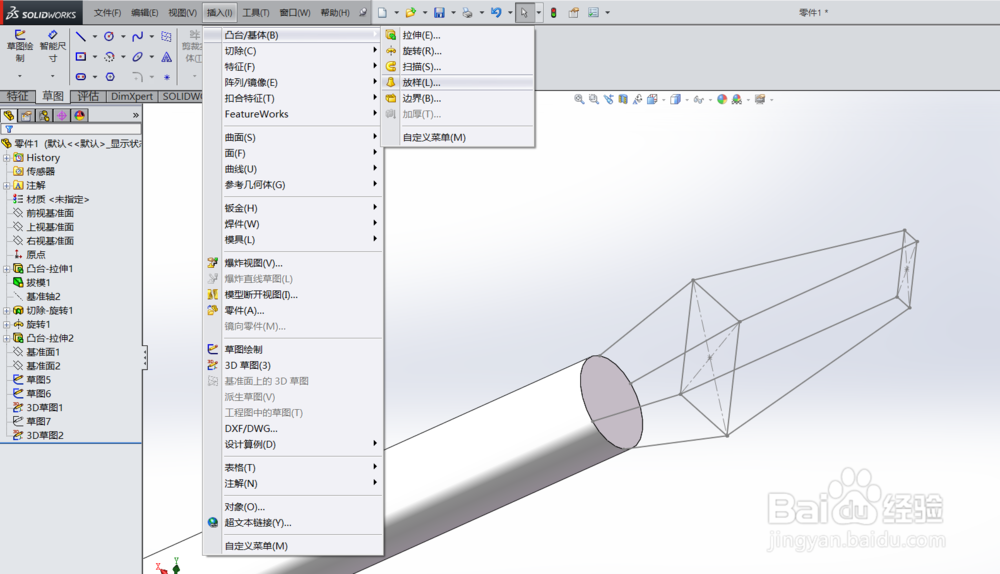
Task: Open the dropdown arrow beside Spline tool
Action: pos(152,36)
